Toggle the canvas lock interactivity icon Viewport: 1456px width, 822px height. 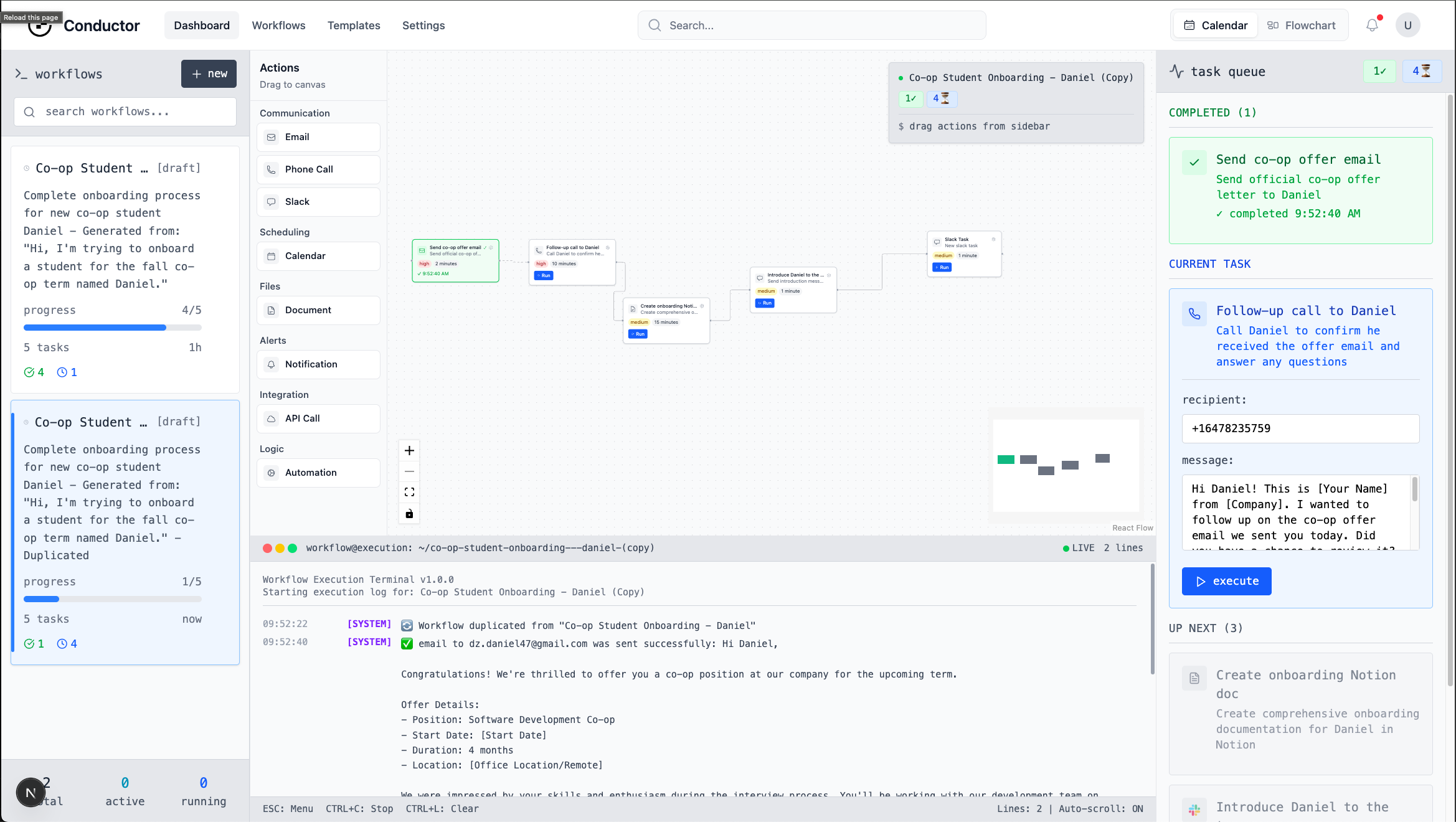pos(409,514)
